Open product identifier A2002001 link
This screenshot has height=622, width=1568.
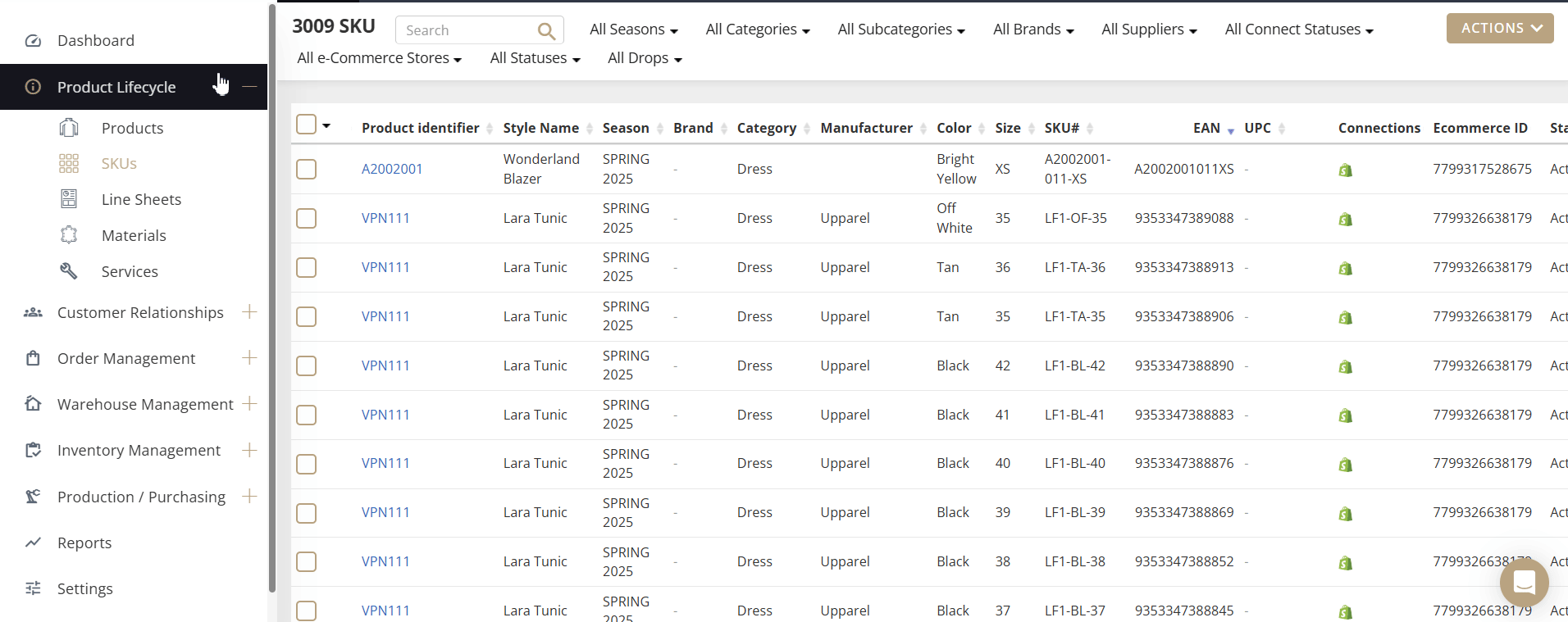tap(392, 169)
